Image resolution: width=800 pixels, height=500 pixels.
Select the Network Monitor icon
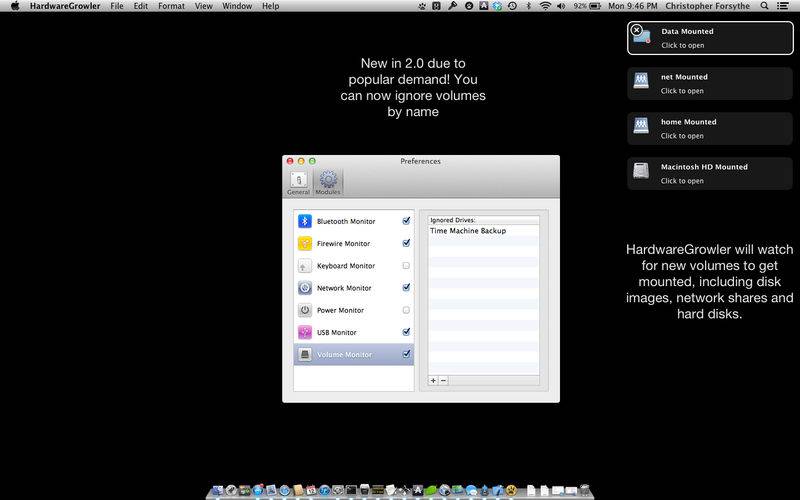pyautogui.click(x=305, y=288)
